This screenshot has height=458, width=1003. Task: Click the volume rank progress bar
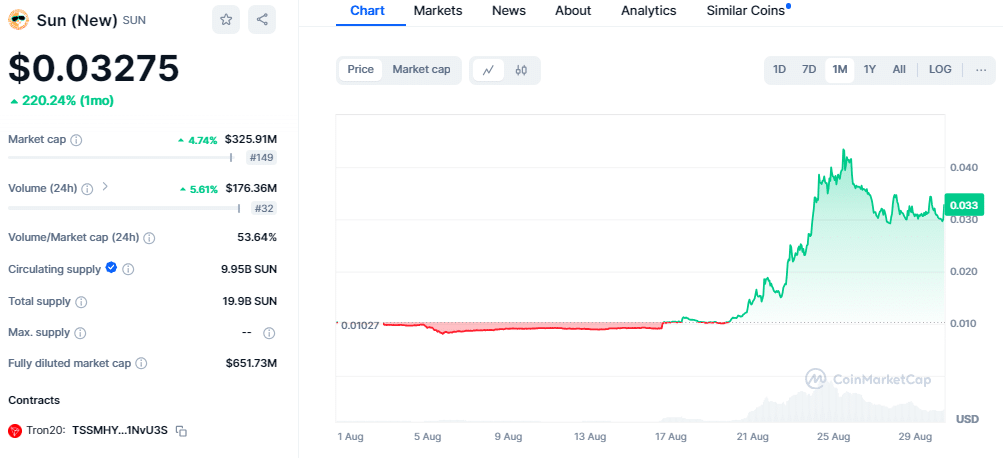[124, 208]
